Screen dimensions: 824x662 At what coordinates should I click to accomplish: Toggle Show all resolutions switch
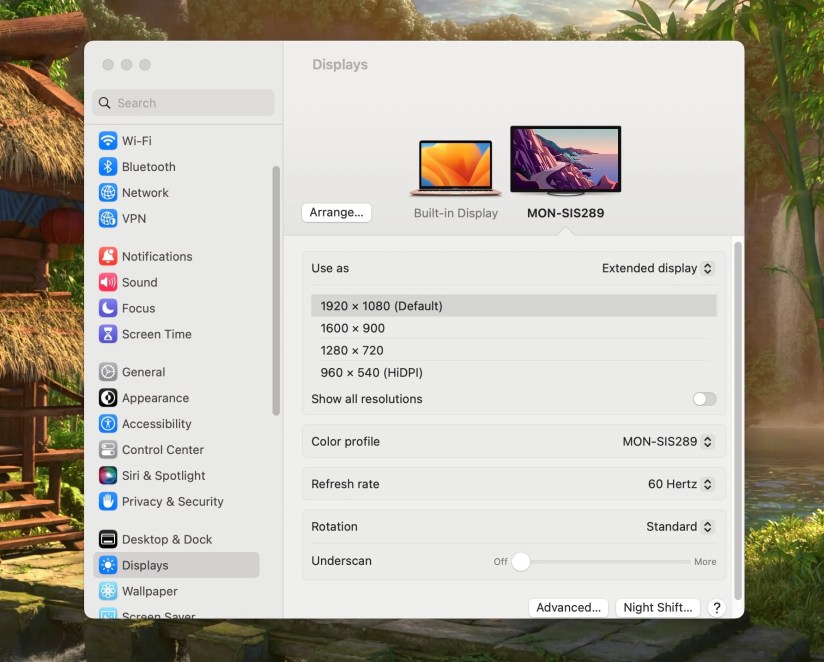click(704, 398)
